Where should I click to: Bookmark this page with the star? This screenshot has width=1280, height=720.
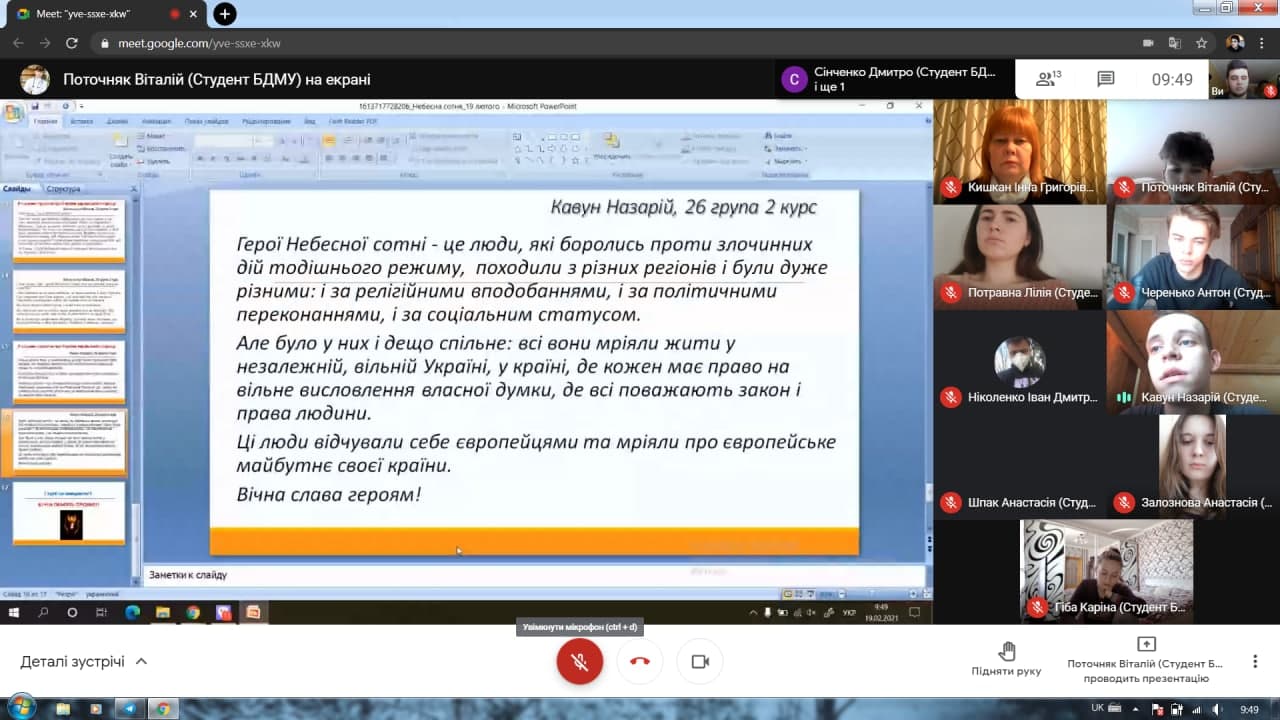[1202, 43]
